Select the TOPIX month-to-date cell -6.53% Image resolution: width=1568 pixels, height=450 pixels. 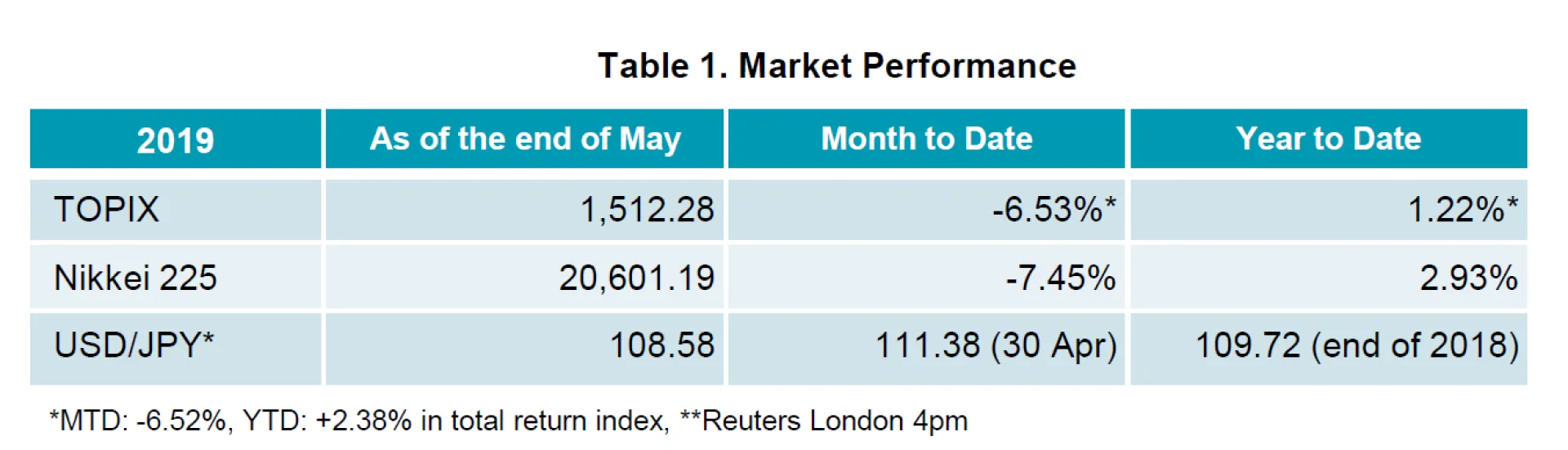[x=1053, y=210]
